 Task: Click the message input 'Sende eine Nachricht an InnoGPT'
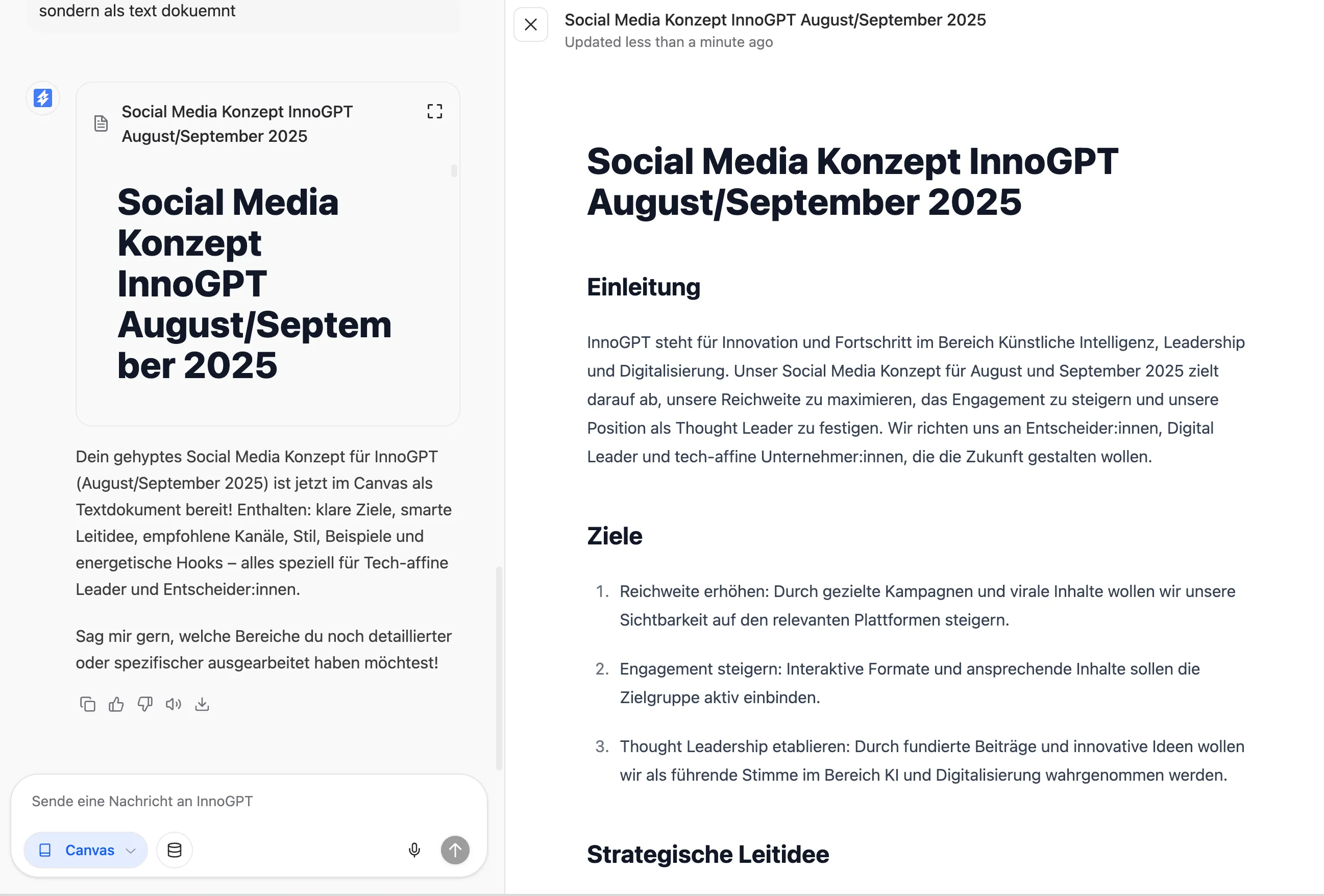tap(249, 802)
